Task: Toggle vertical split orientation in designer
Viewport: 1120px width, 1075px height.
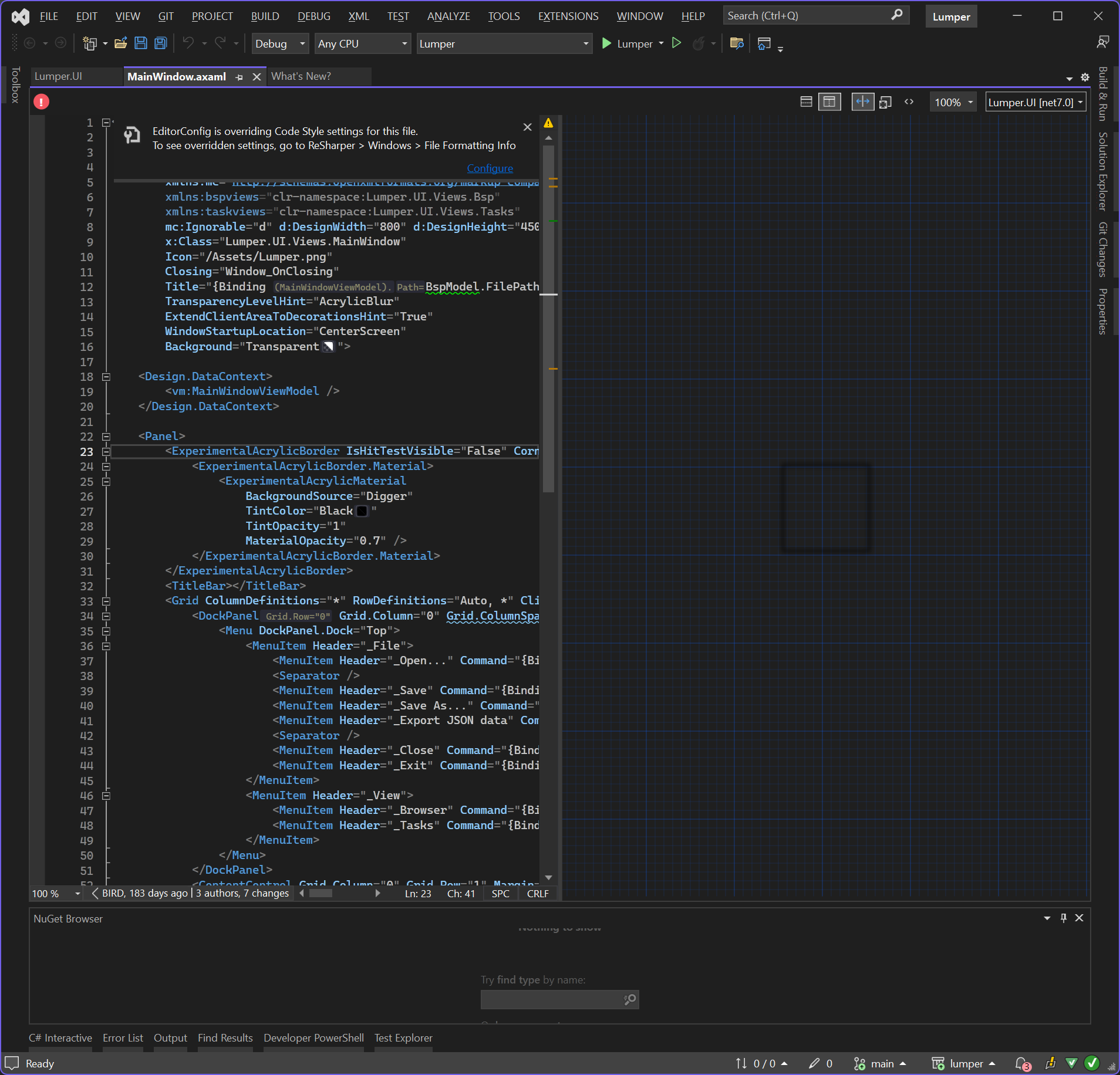Action: tap(863, 102)
